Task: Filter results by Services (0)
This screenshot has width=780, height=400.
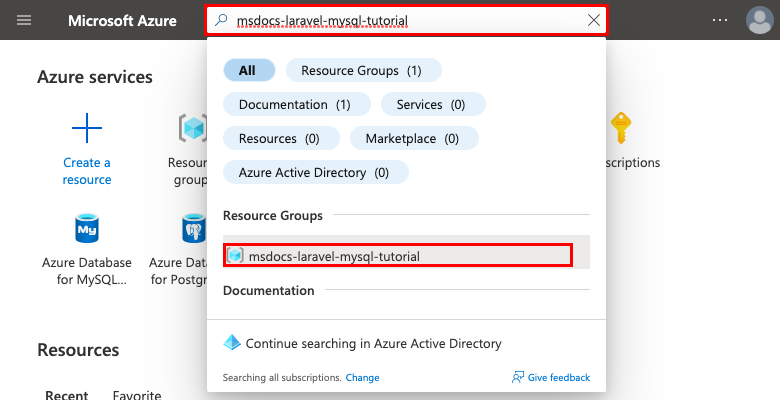Action: click(x=433, y=104)
